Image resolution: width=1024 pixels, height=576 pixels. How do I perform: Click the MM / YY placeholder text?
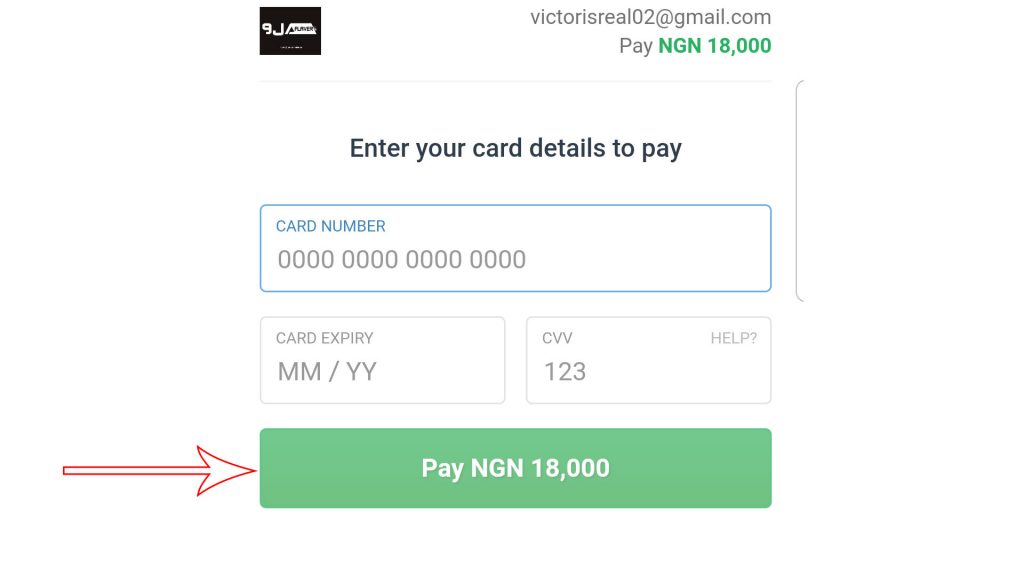[x=327, y=372]
